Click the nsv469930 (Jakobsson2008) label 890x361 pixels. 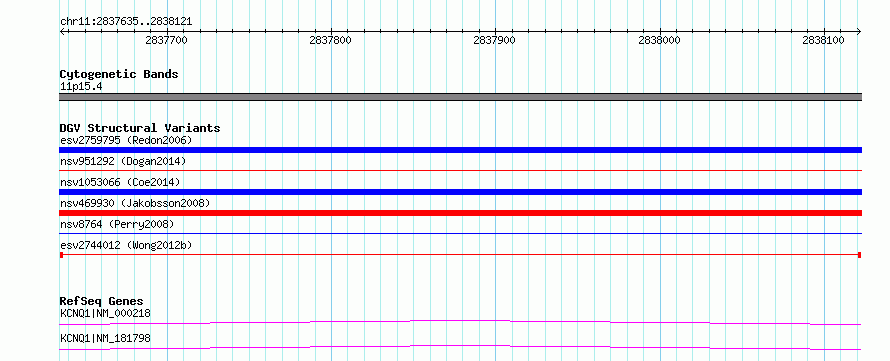pyautogui.click(x=135, y=203)
